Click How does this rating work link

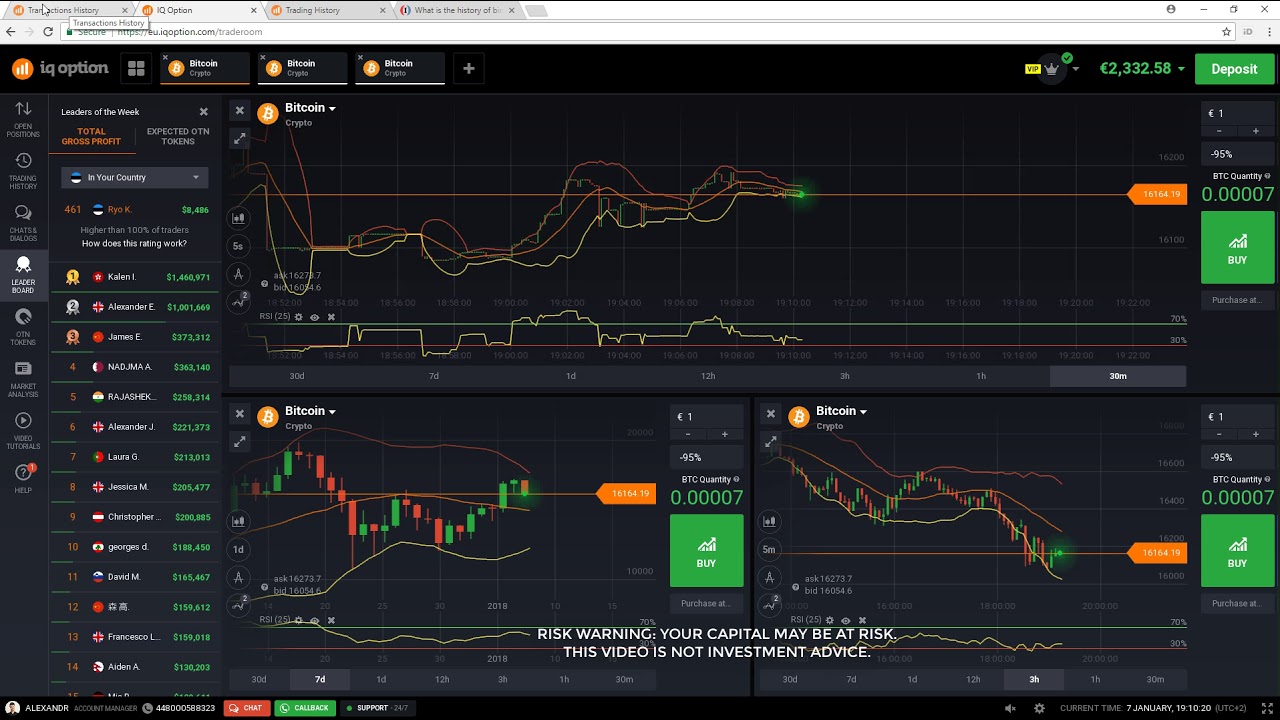(x=134, y=244)
